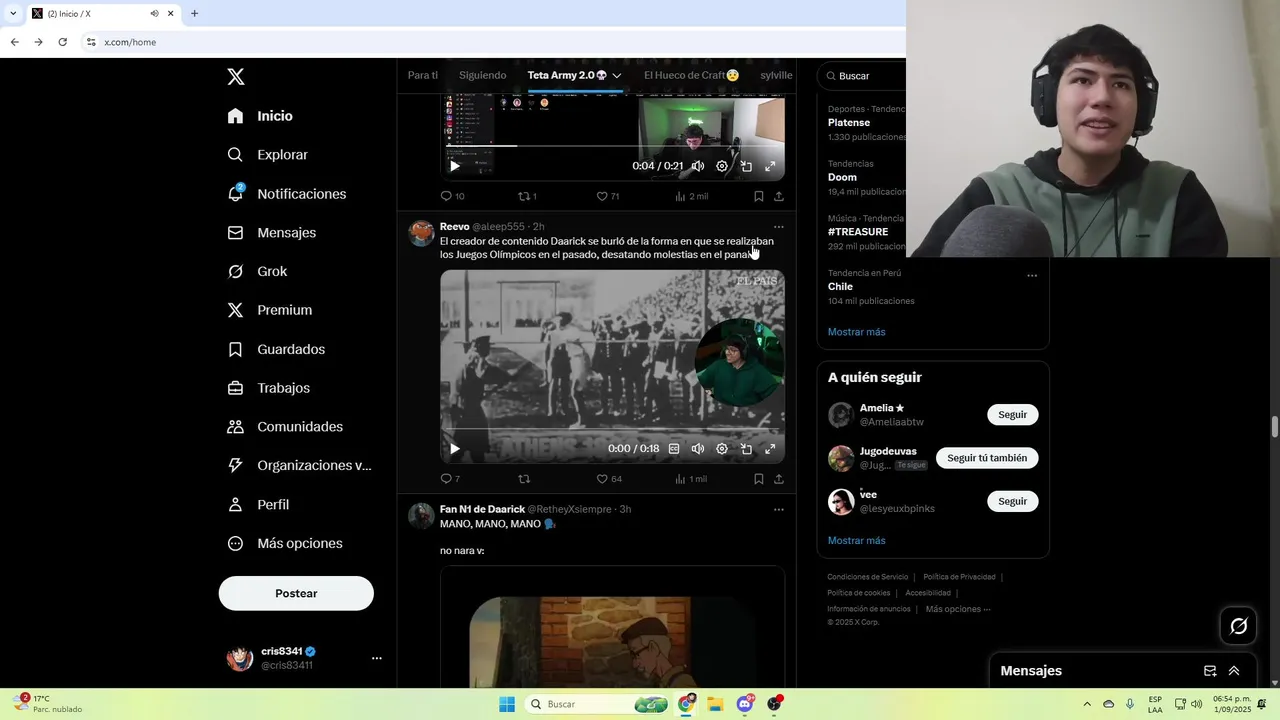Viewport: 1280px width, 720px height.
Task: Open the floating Grok button
Action: [x=1239, y=626]
